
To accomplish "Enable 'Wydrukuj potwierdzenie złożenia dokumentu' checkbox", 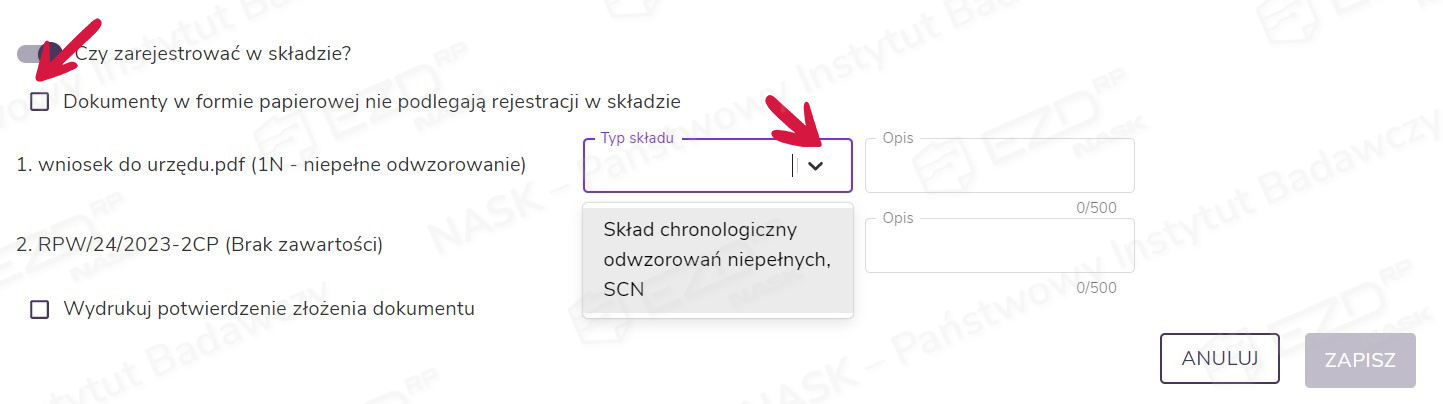I will tap(40, 309).
